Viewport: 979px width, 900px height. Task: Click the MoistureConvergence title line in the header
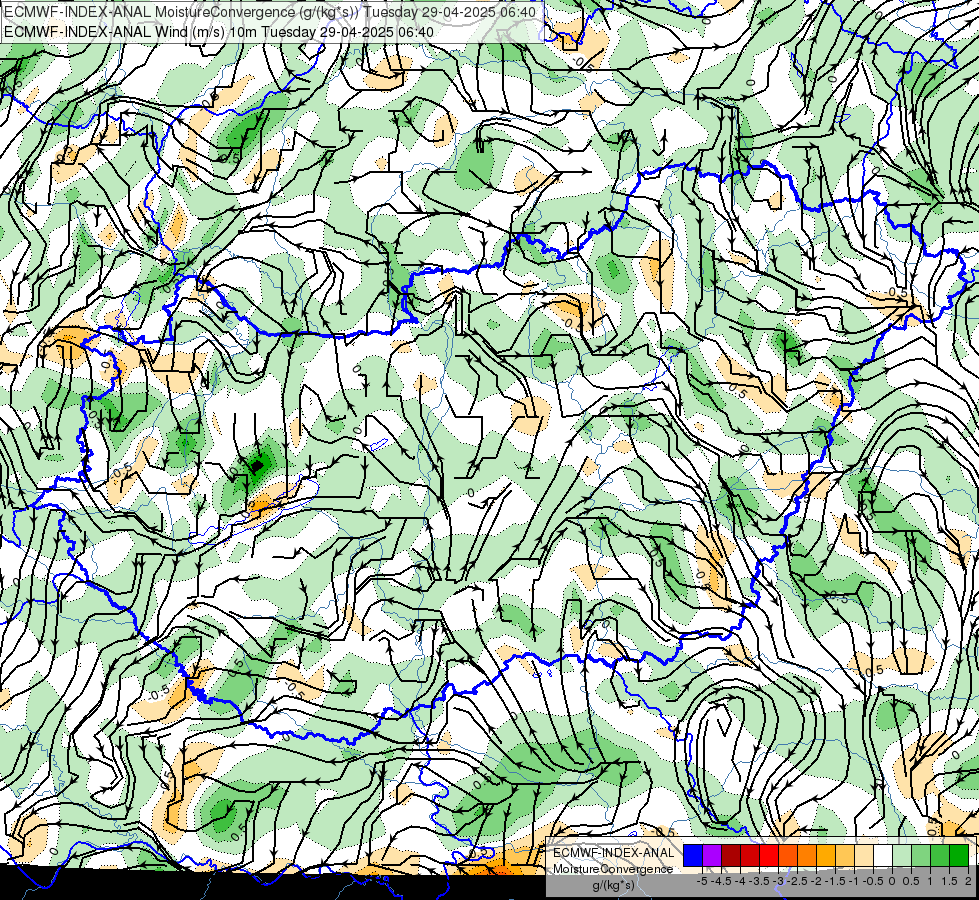click(x=270, y=11)
